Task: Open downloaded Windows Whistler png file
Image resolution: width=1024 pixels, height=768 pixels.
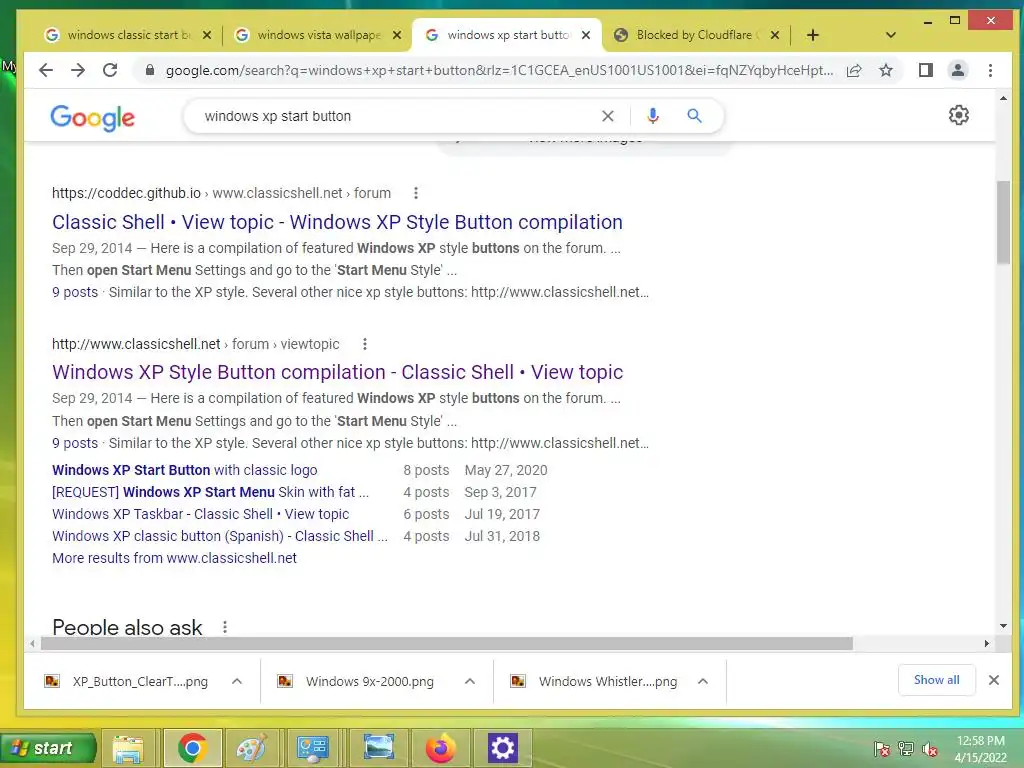Action: coord(594,681)
